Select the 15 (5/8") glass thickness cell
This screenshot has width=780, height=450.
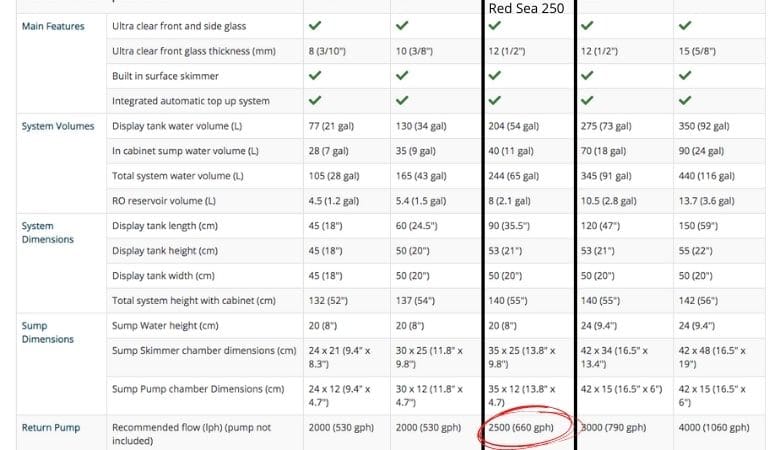click(697, 51)
